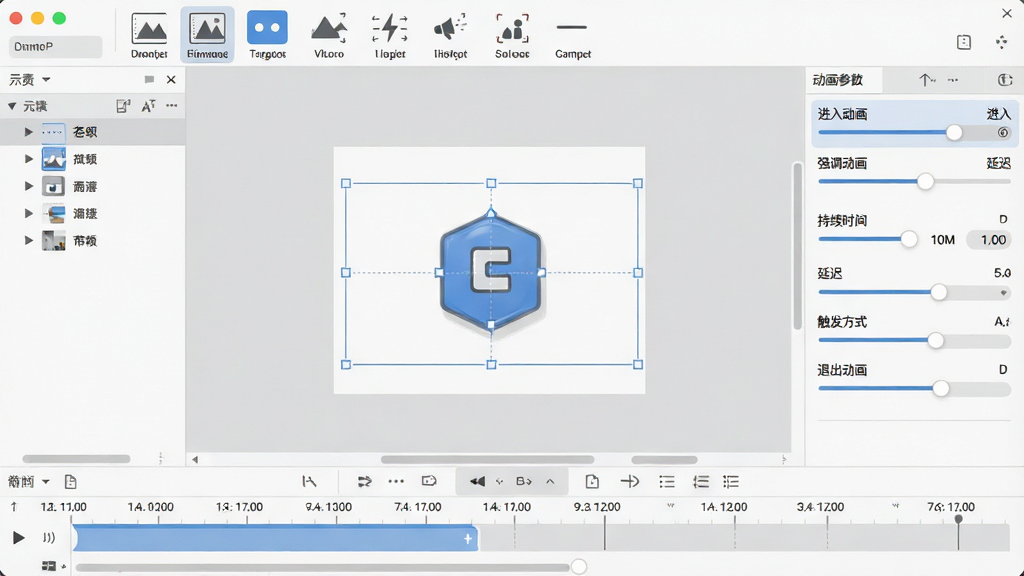Open elements header more options
The width and height of the screenshot is (1024, 576).
pyautogui.click(x=172, y=105)
